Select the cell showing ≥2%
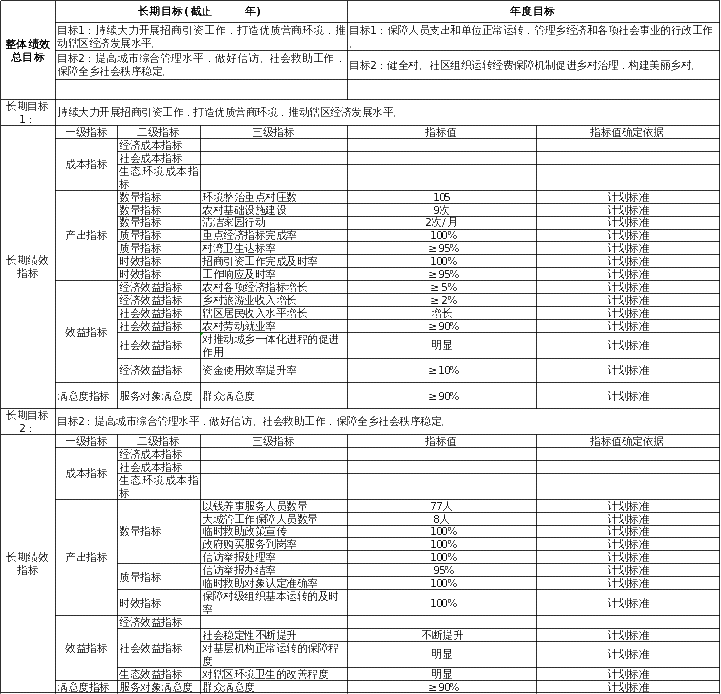 (x=442, y=300)
